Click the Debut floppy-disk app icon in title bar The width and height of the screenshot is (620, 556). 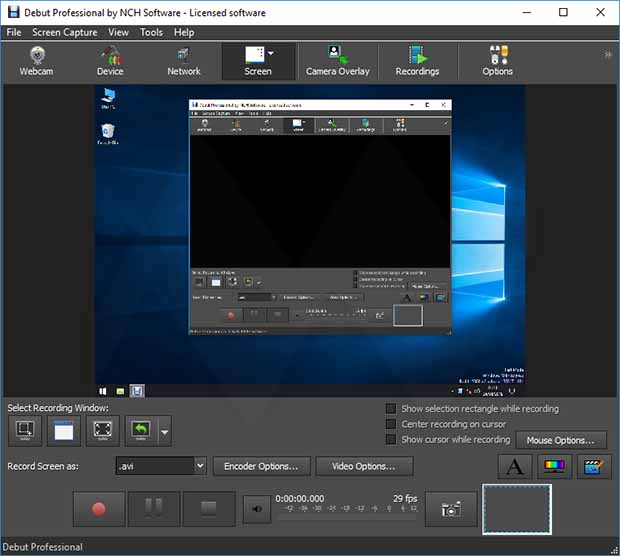(13, 12)
